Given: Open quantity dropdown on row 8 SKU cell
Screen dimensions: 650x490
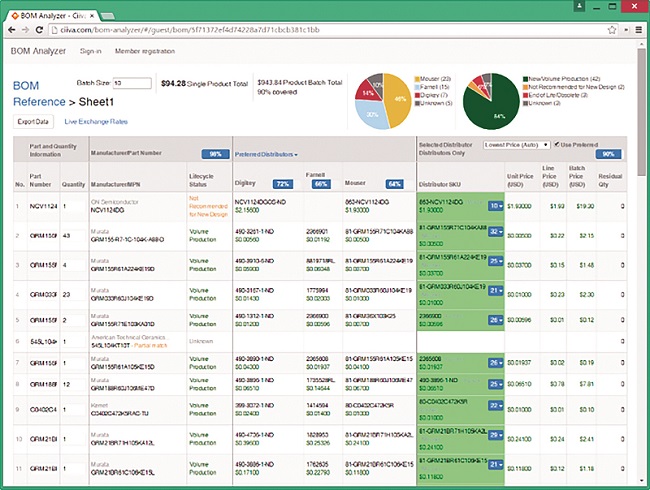Looking at the screenshot, I should [496, 384].
